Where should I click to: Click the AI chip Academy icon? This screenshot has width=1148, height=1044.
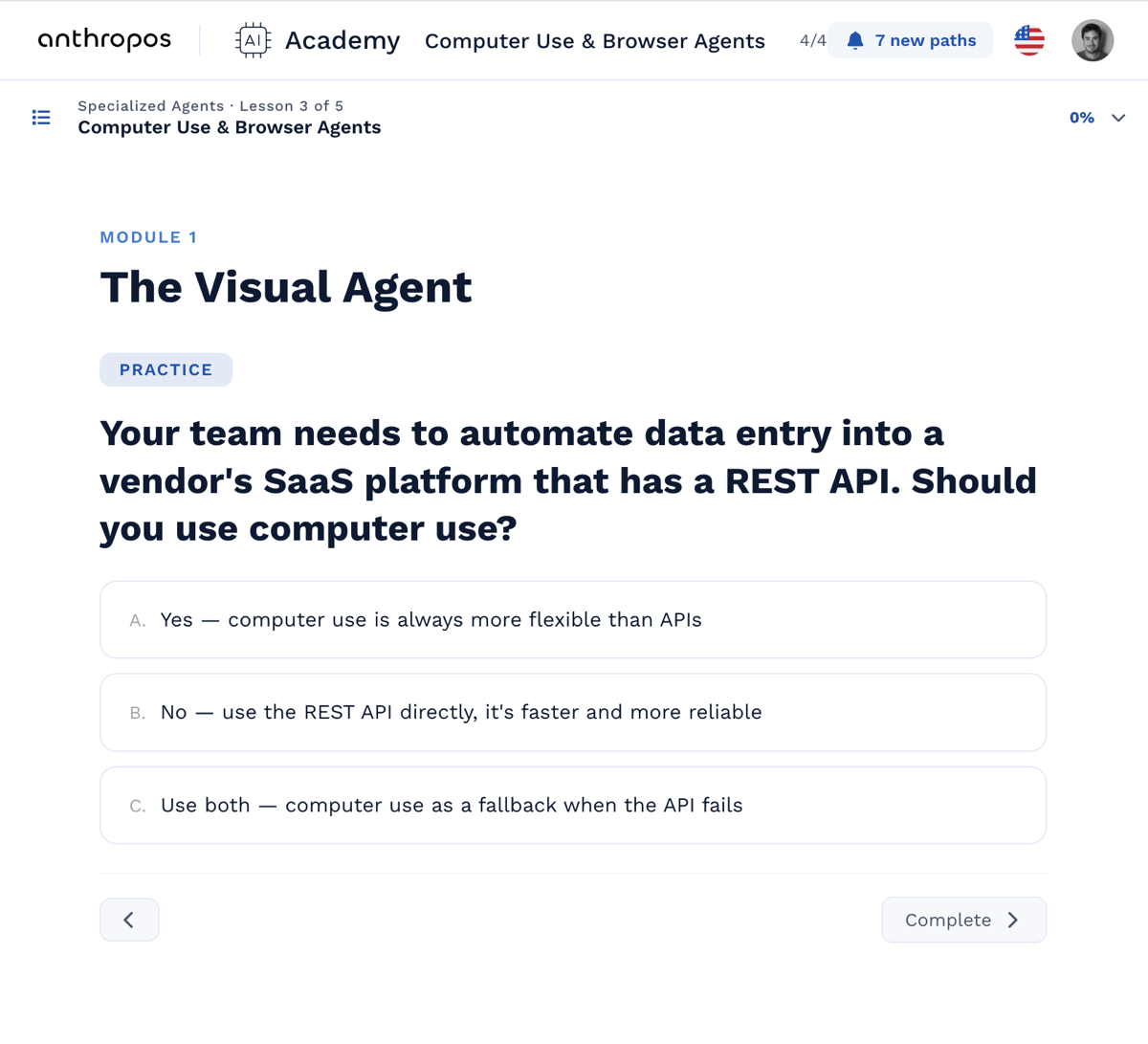(253, 40)
